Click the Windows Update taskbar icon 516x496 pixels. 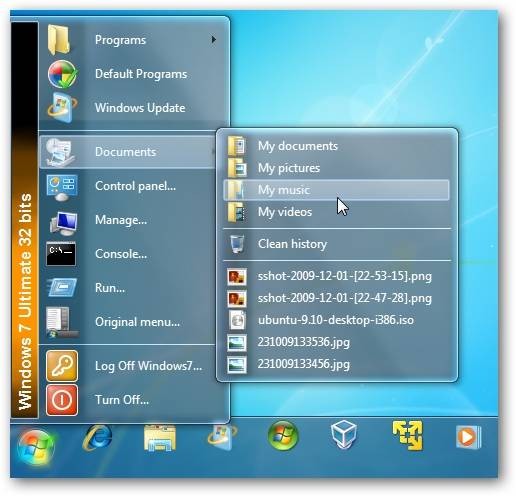pyautogui.click(x=222, y=436)
